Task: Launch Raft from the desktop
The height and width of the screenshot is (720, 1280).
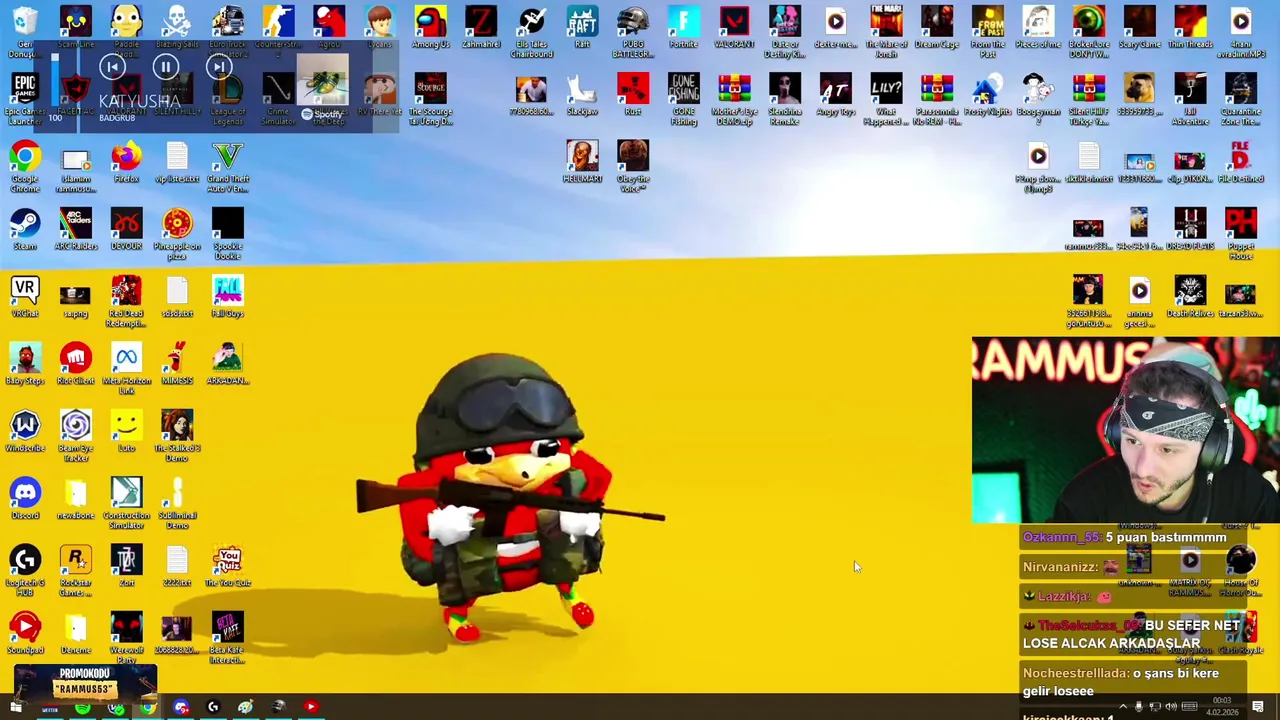Action: click(x=582, y=28)
